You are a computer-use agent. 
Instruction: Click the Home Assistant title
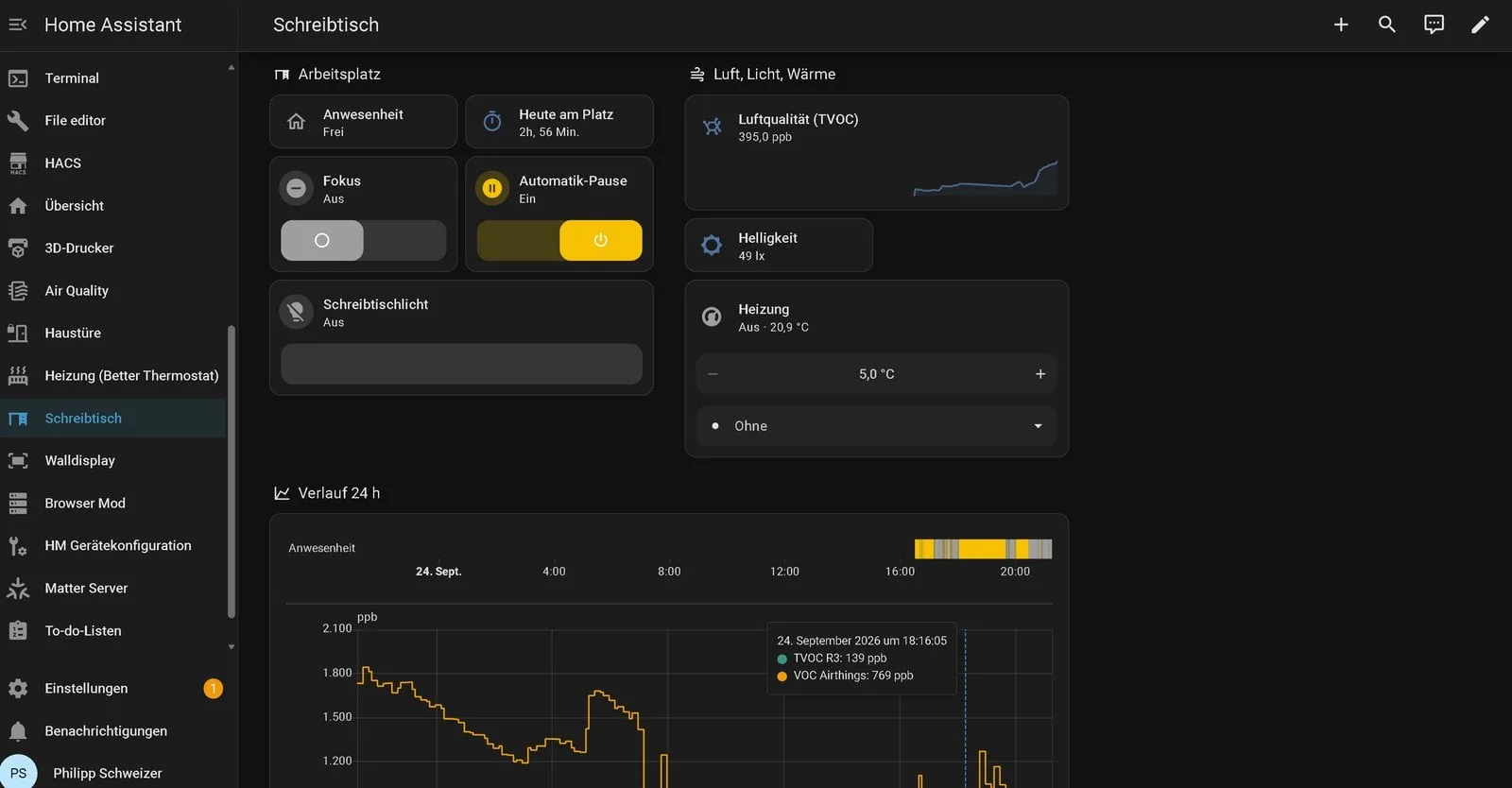(x=112, y=26)
